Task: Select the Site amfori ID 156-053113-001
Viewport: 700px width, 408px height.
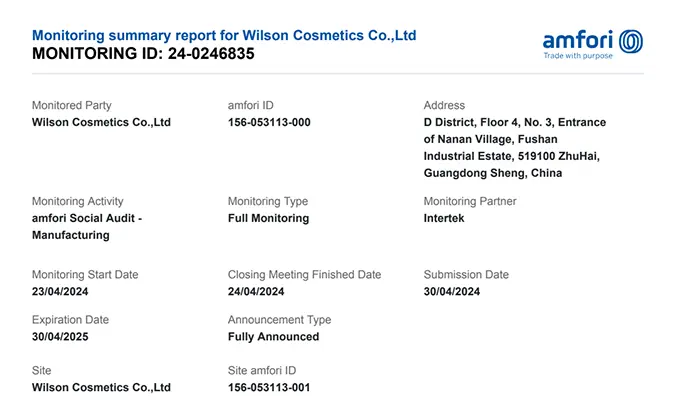Action: pos(269,387)
